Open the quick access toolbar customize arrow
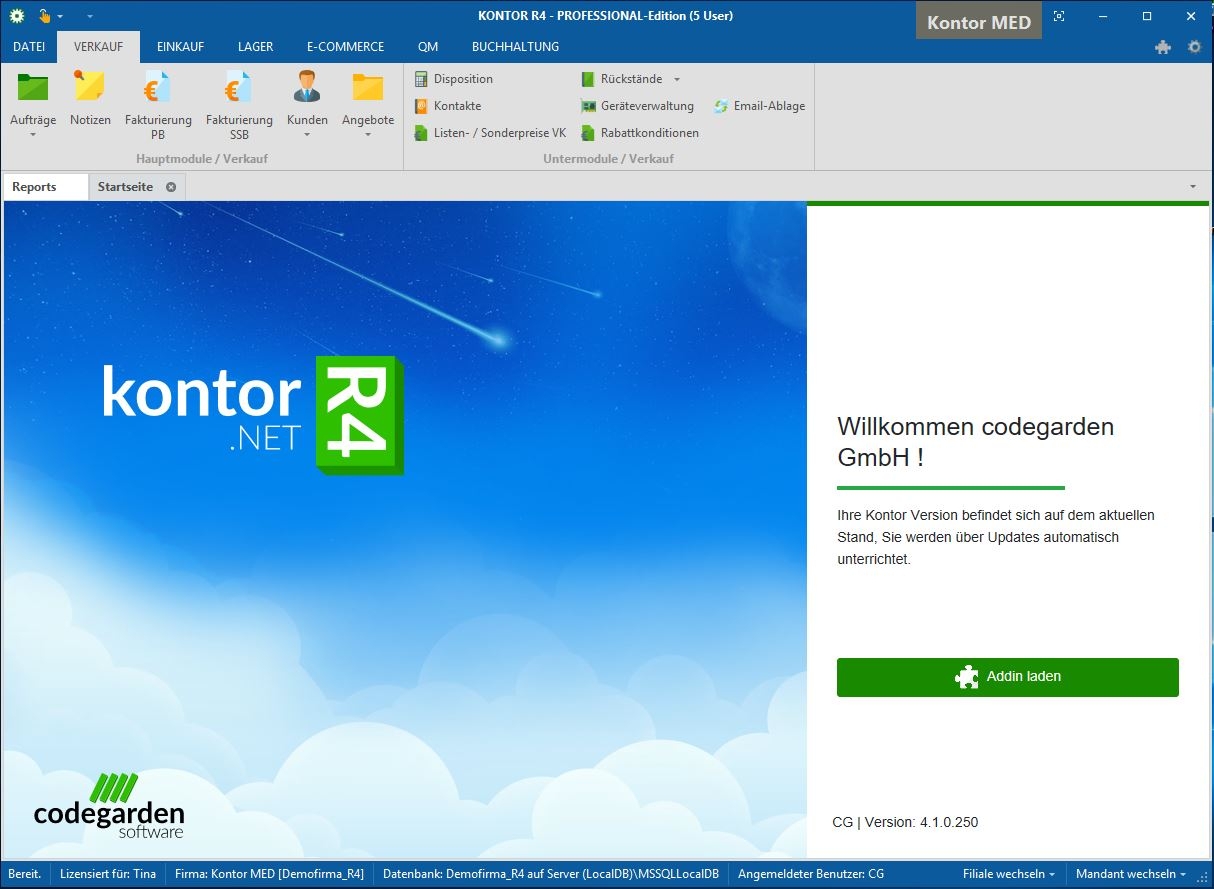Screen dimensions: 1214x889 pos(90,17)
